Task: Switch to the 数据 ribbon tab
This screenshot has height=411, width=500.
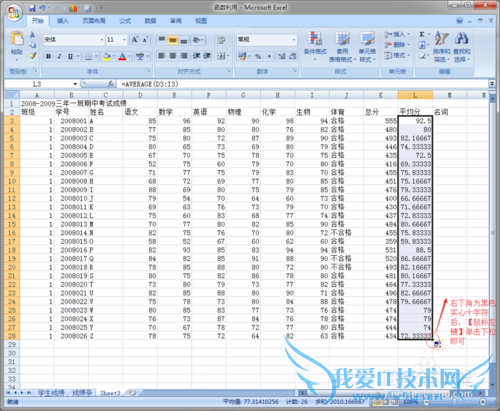Action: pos(150,21)
